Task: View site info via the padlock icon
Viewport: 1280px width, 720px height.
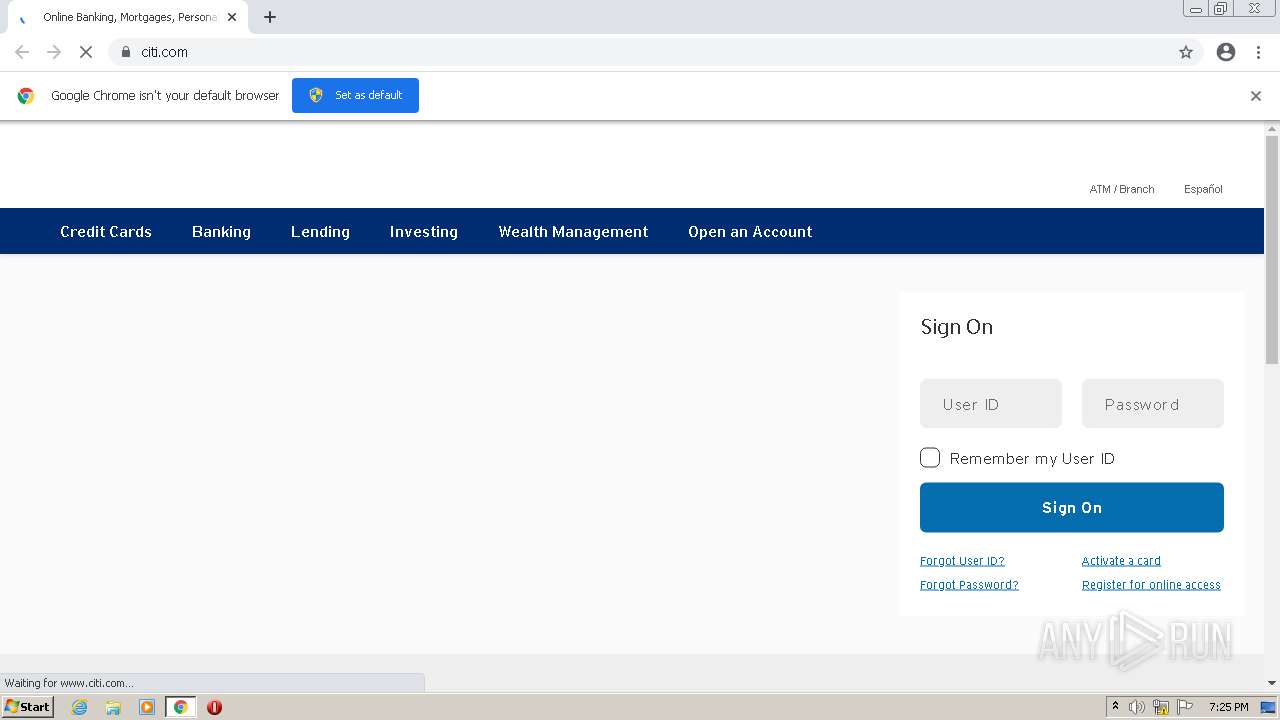Action: tap(126, 52)
